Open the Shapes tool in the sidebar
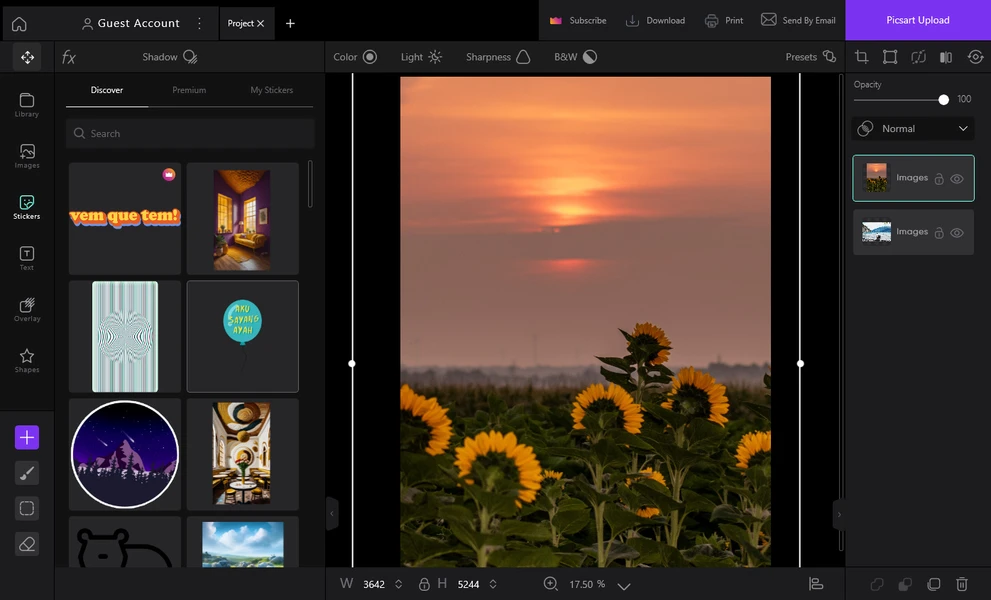991x600 pixels. 27,361
